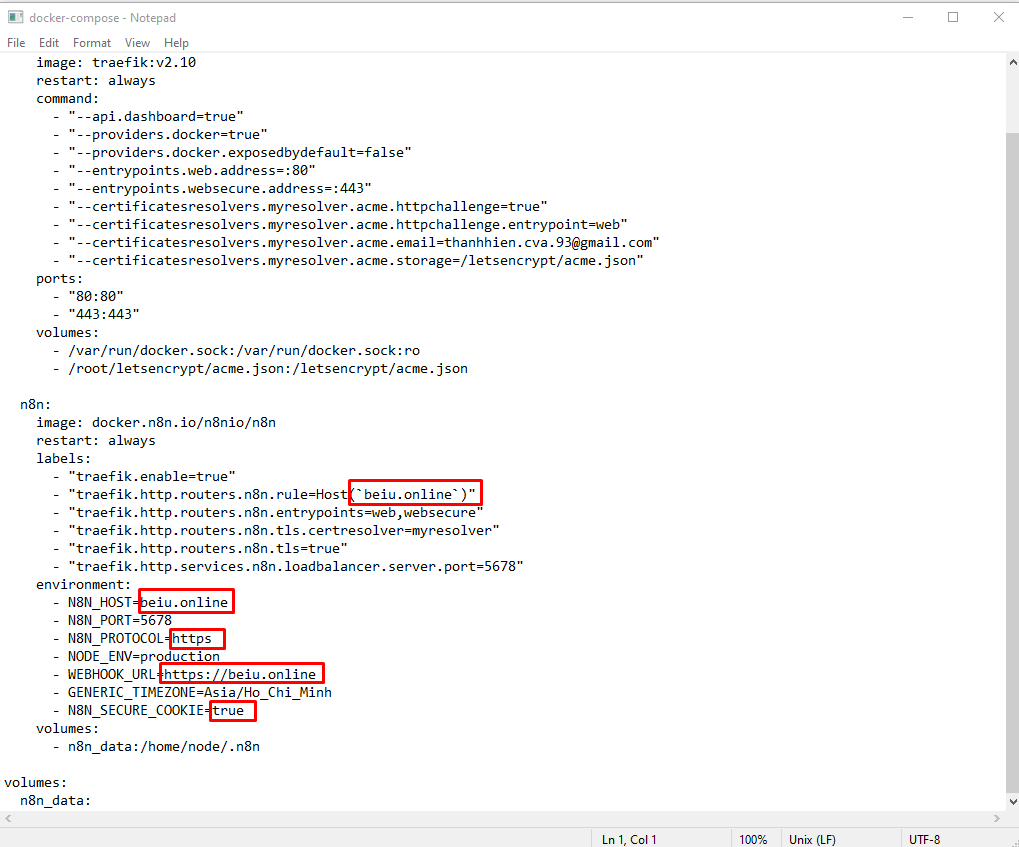Maximize the Notepad window
1019x847 pixels.
pos(953,18)
